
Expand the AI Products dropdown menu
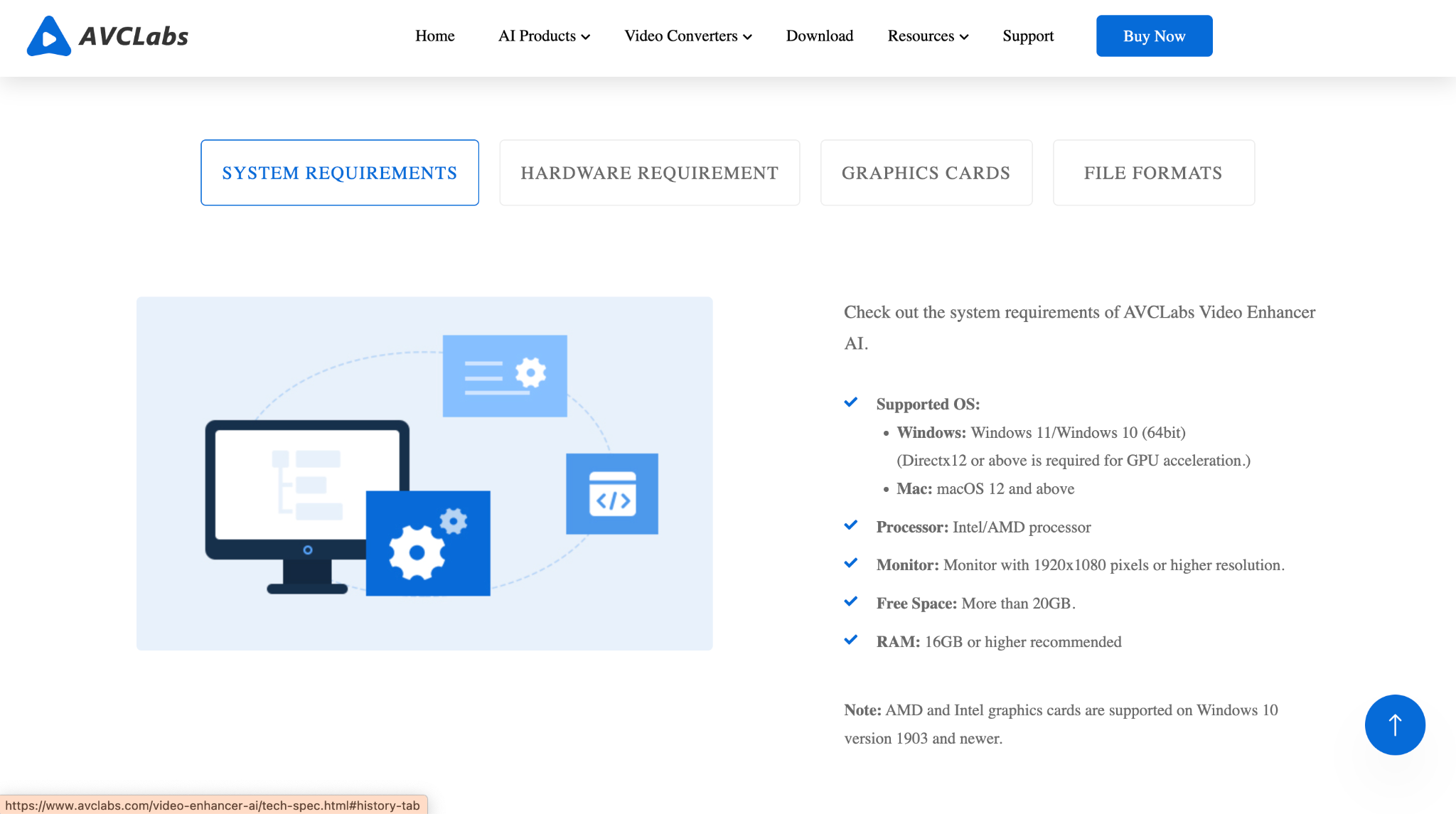[544, 36]
